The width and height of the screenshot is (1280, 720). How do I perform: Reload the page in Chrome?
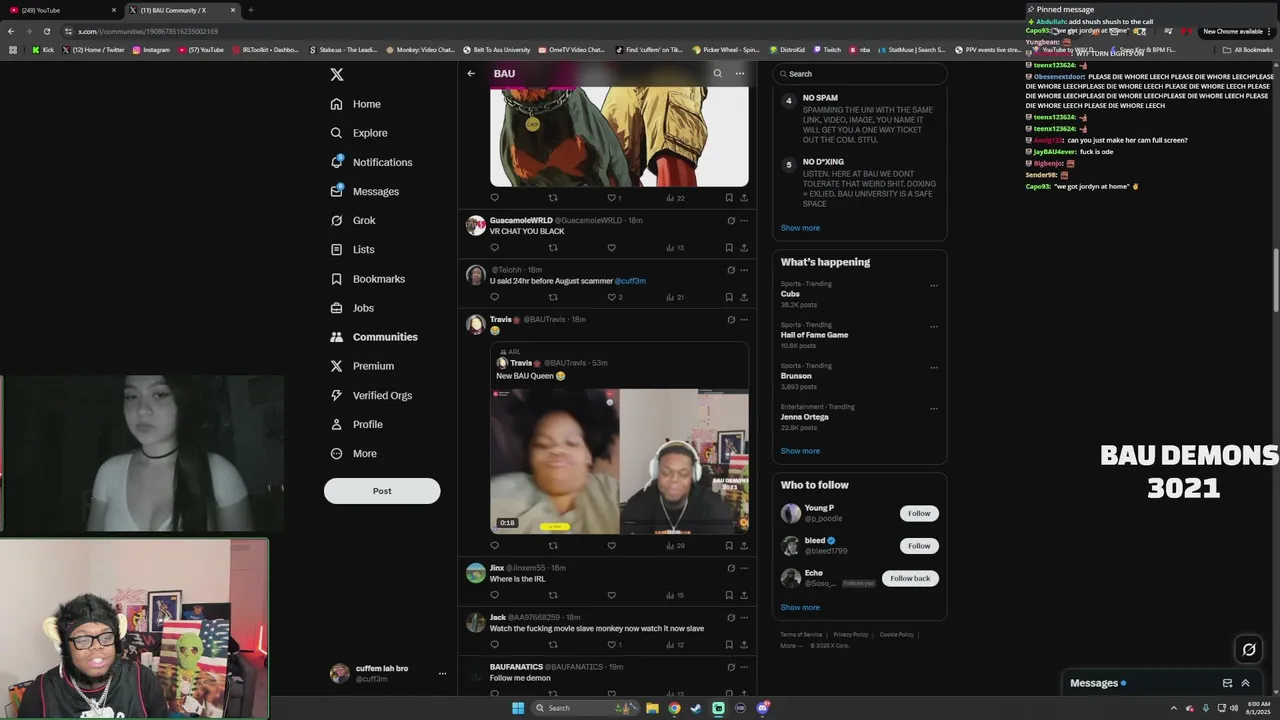[x=46, y=31]
